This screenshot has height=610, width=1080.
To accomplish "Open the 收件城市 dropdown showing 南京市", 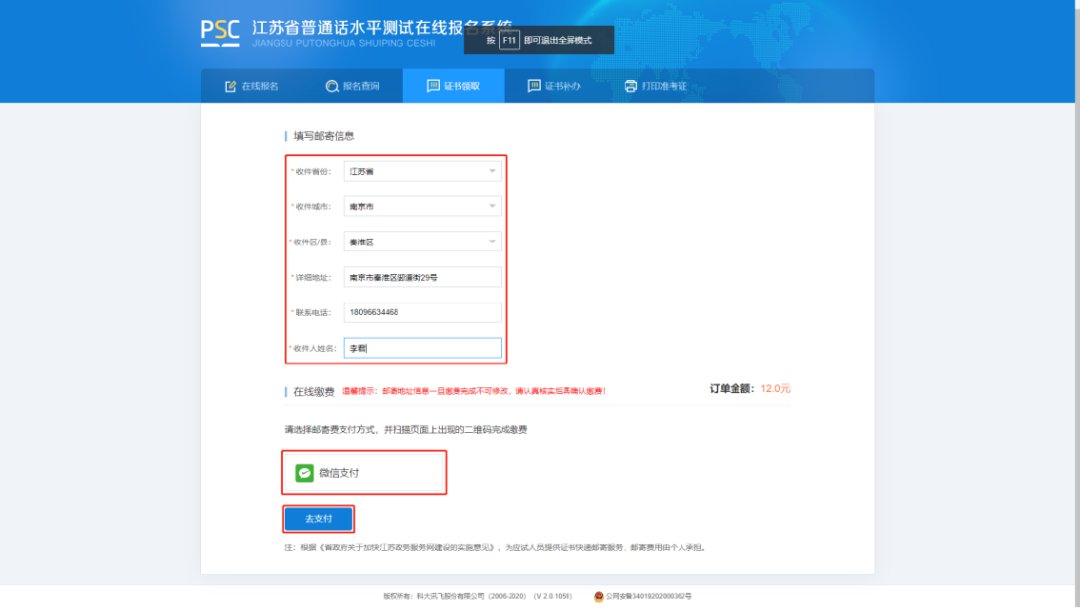I will coord(421,206).
